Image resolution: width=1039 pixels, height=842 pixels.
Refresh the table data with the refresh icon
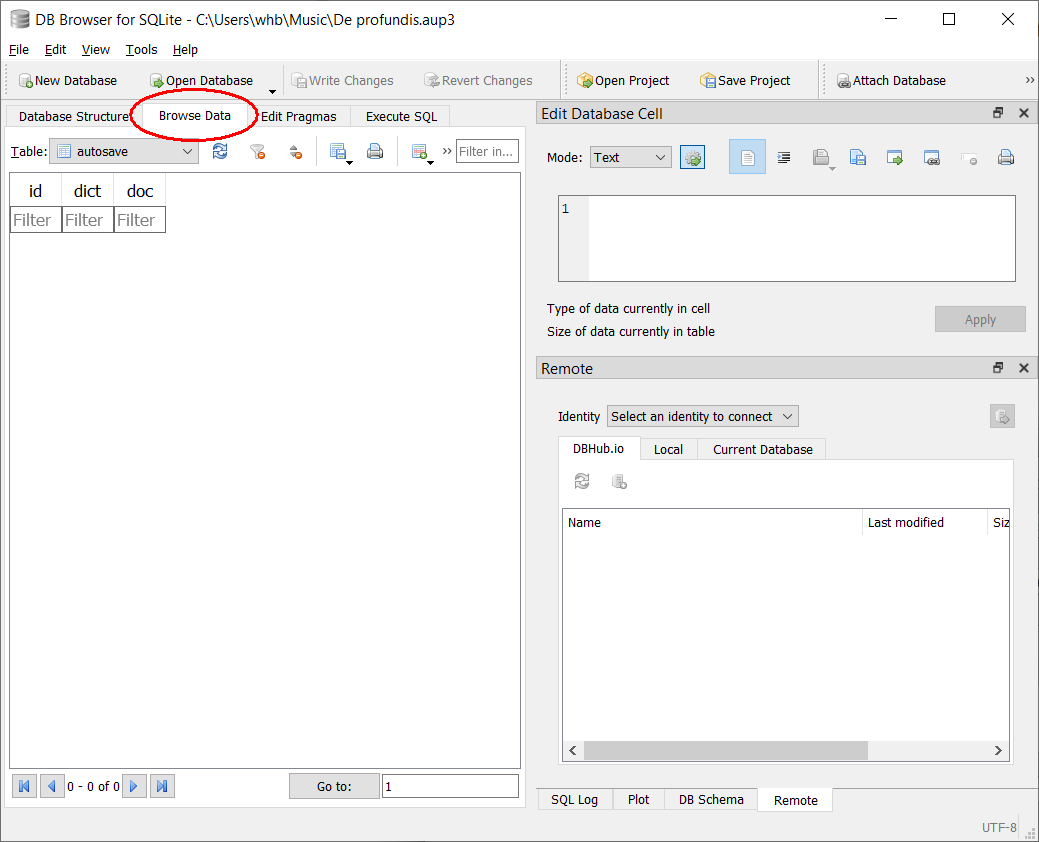[x=220, y=152]
